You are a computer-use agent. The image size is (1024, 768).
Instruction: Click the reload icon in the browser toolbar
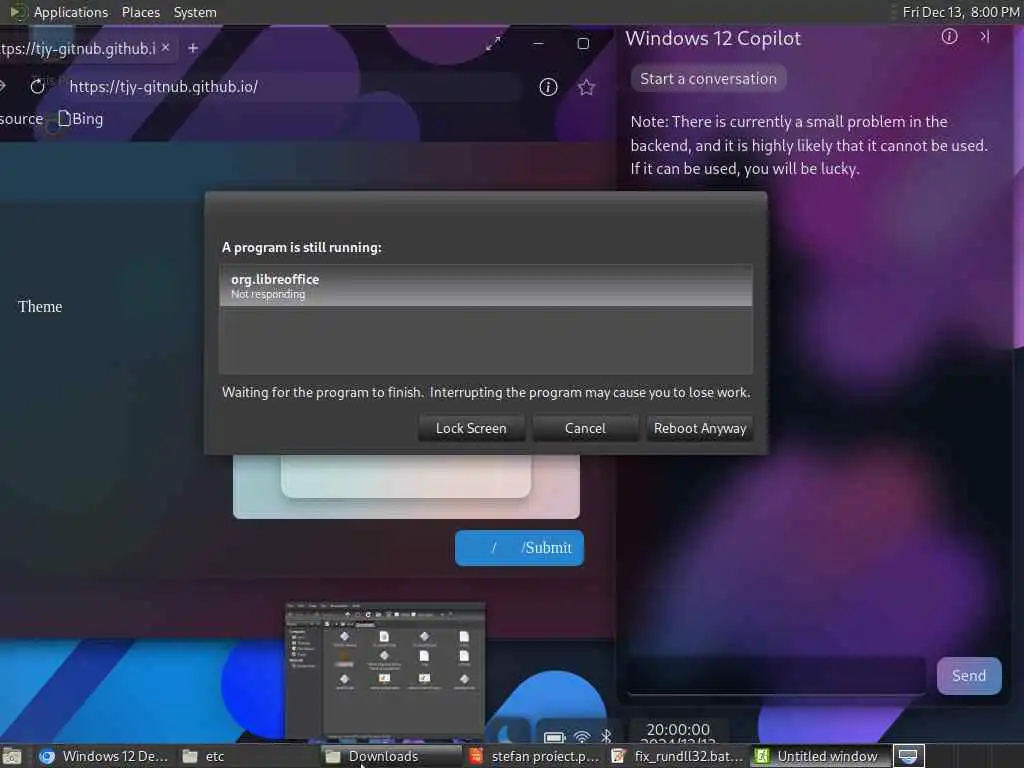click(38, 86)
